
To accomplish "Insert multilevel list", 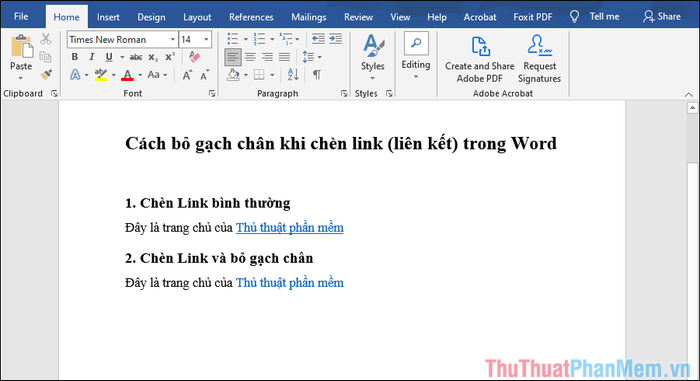I will [x=286, y=39].
